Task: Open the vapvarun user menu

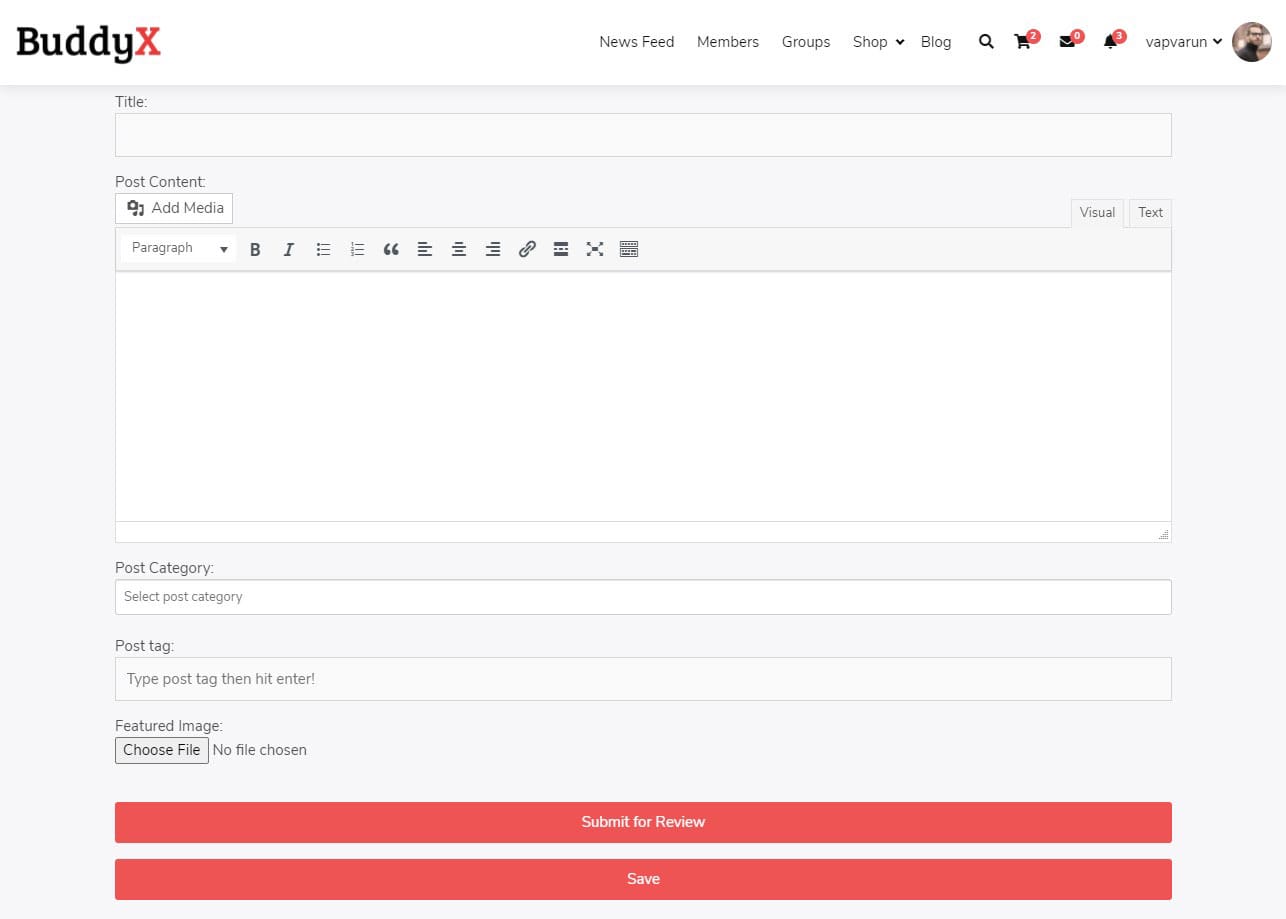Action: (x=1183, y=42)
